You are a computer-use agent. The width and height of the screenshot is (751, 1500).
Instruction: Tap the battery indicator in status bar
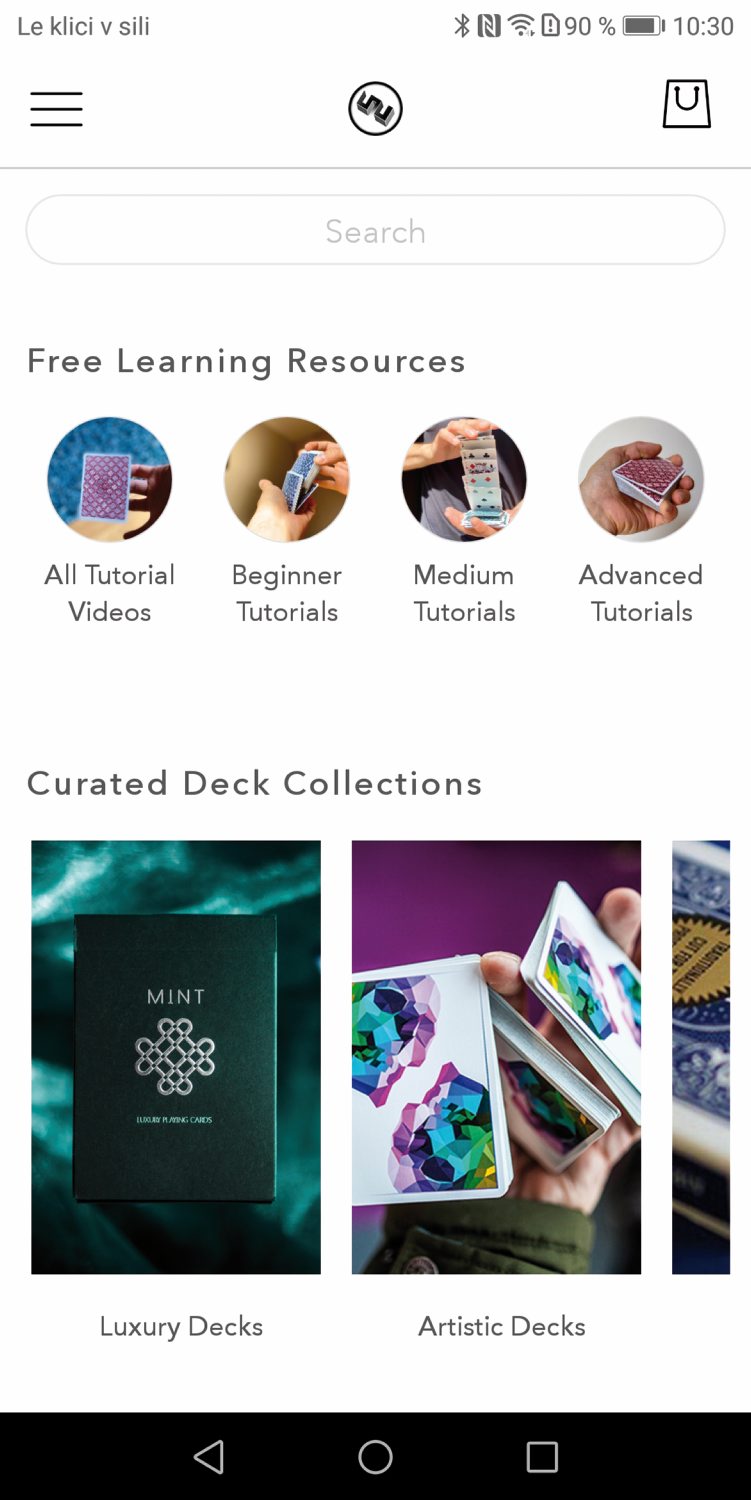[x=644, y=26]
